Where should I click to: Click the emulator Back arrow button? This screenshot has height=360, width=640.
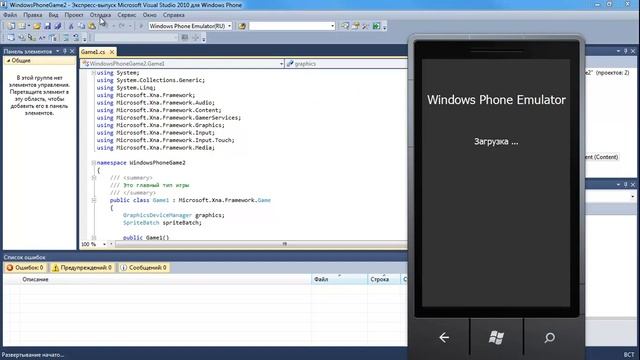tap(444, 338)
